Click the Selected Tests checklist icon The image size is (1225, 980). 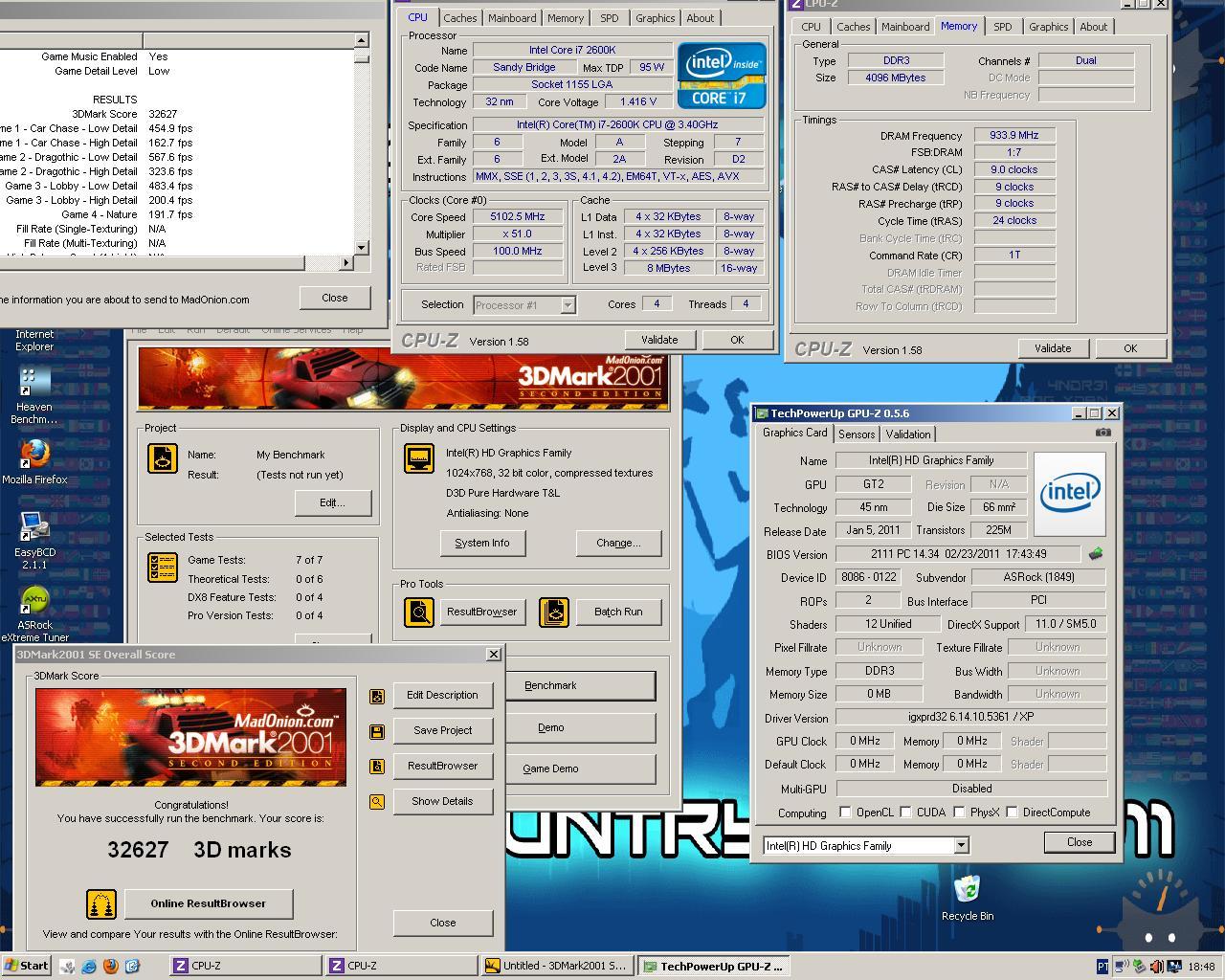tap(162, 567)
